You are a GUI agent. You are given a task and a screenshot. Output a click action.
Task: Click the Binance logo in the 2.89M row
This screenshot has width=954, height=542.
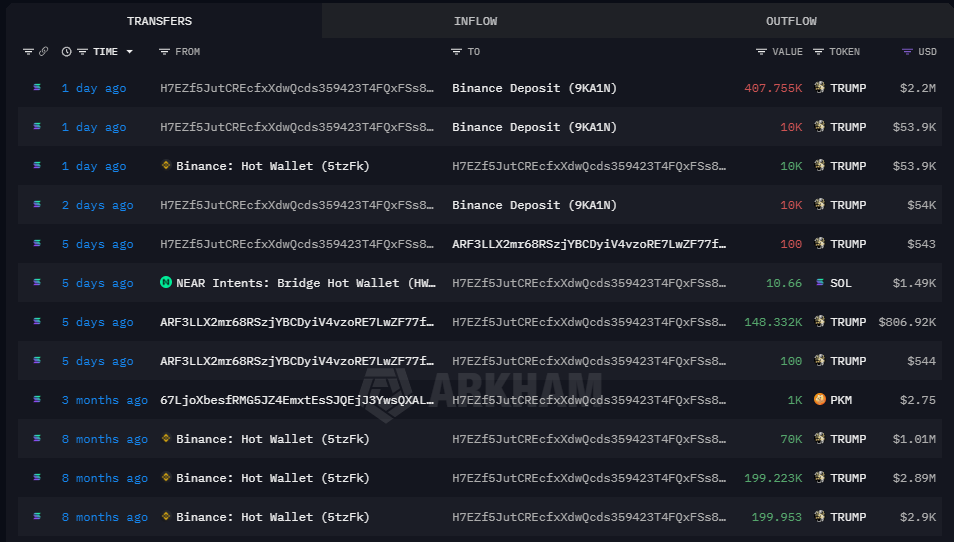click(x=166, y=478)
